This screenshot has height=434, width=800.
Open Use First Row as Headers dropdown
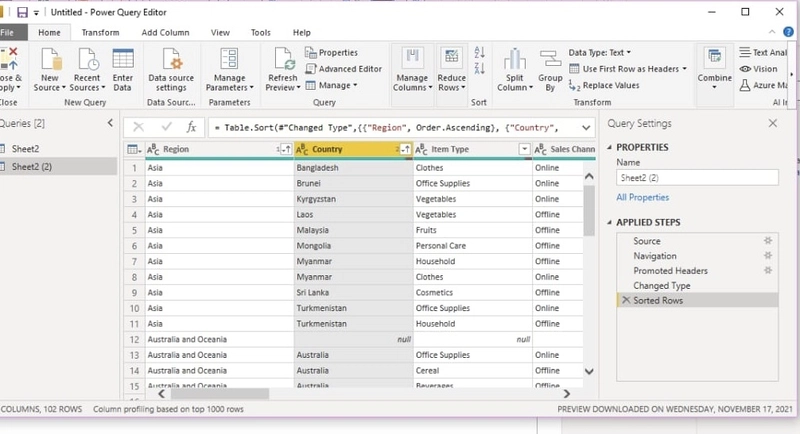click(628, 69)
